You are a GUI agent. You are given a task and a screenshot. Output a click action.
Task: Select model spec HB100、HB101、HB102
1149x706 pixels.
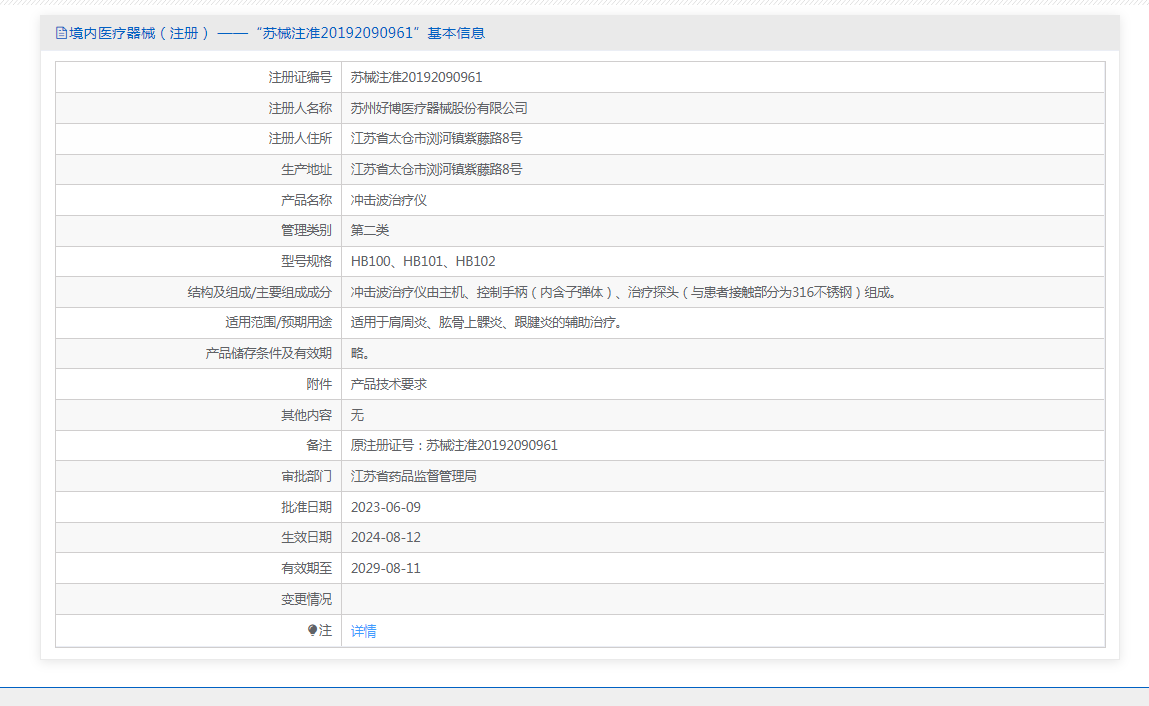tap(423, 261)
